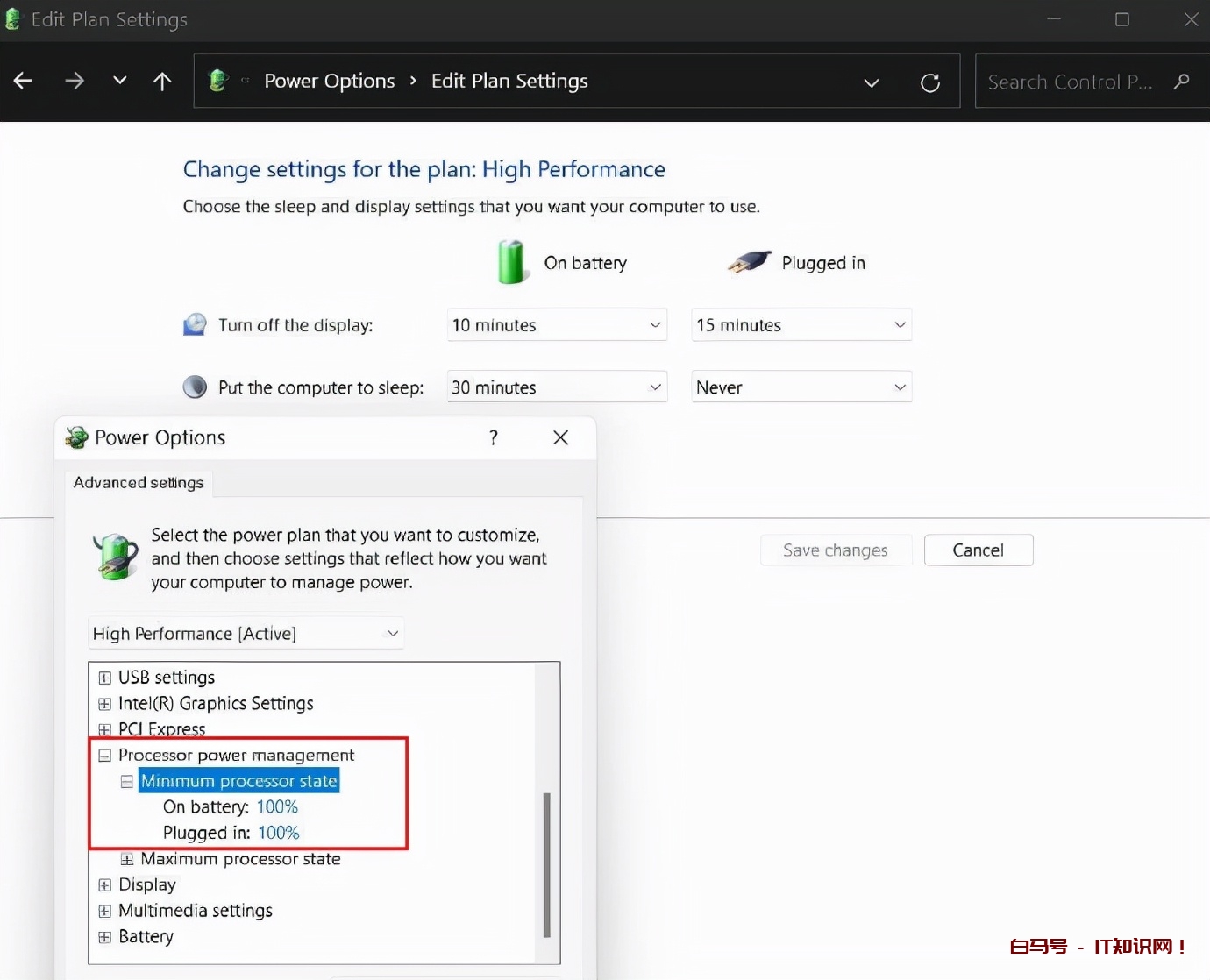Image resolution: width=1210 pixels, height=980 pixels.
Task: Click the On battery 100% value
Action: pos(277,807)
